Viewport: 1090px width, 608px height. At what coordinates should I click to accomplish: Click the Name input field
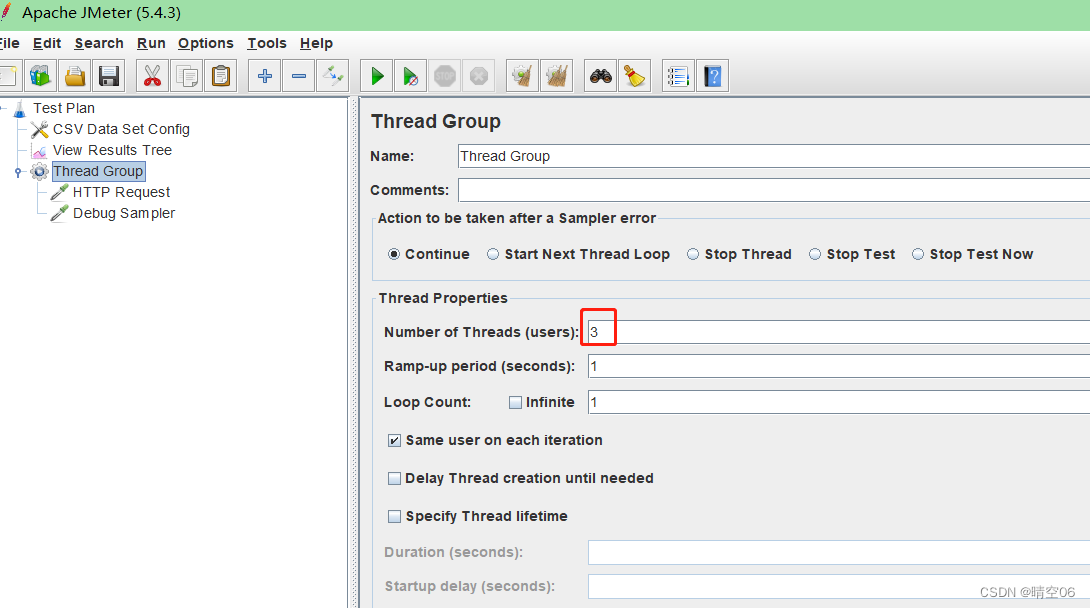point(774,156)
